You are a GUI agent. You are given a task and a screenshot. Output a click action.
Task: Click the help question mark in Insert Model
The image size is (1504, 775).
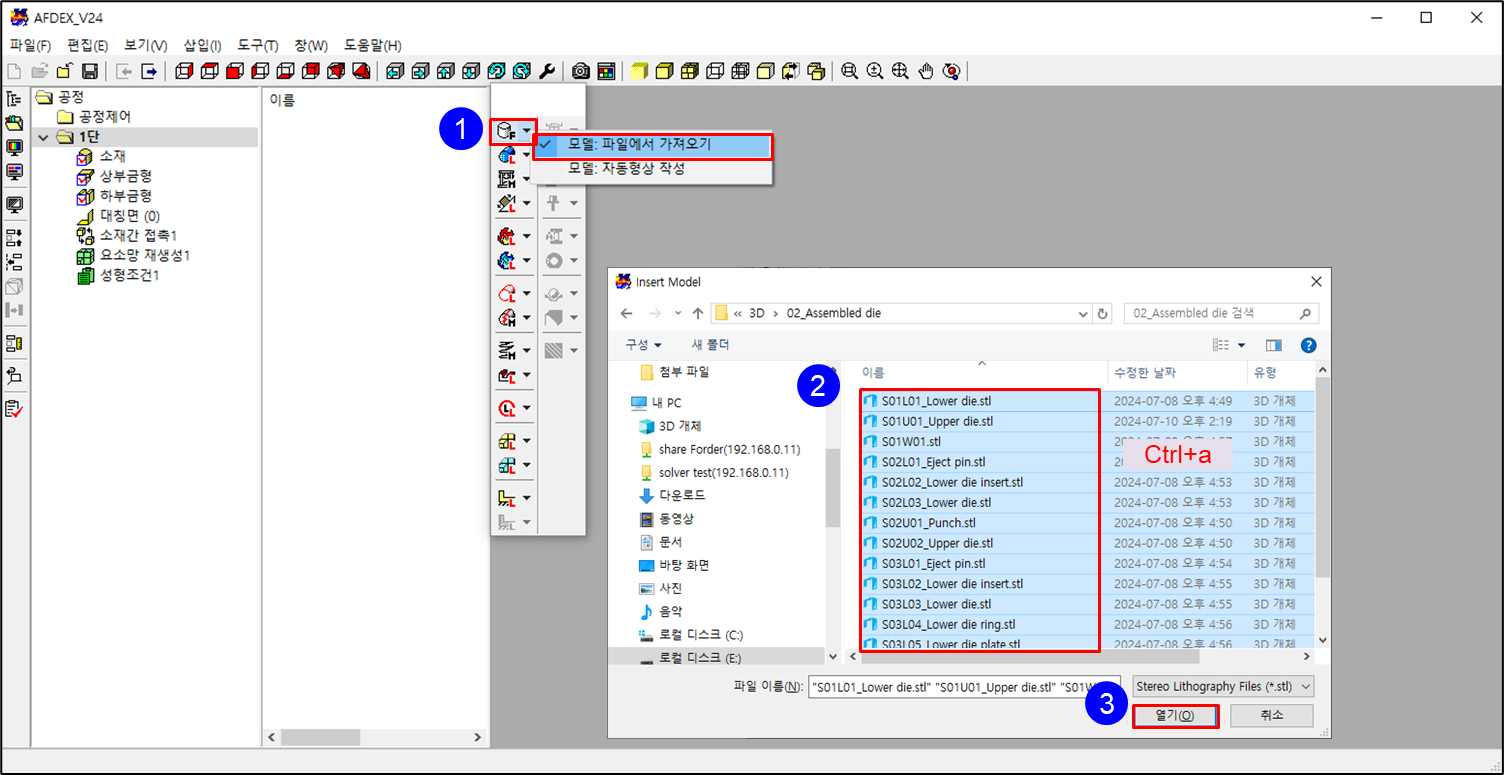(1307, 345)
